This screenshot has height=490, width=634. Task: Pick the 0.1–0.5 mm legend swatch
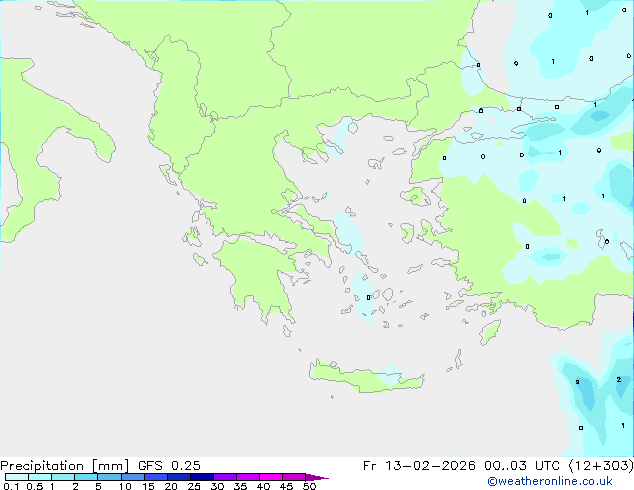(x=17, y=477)
